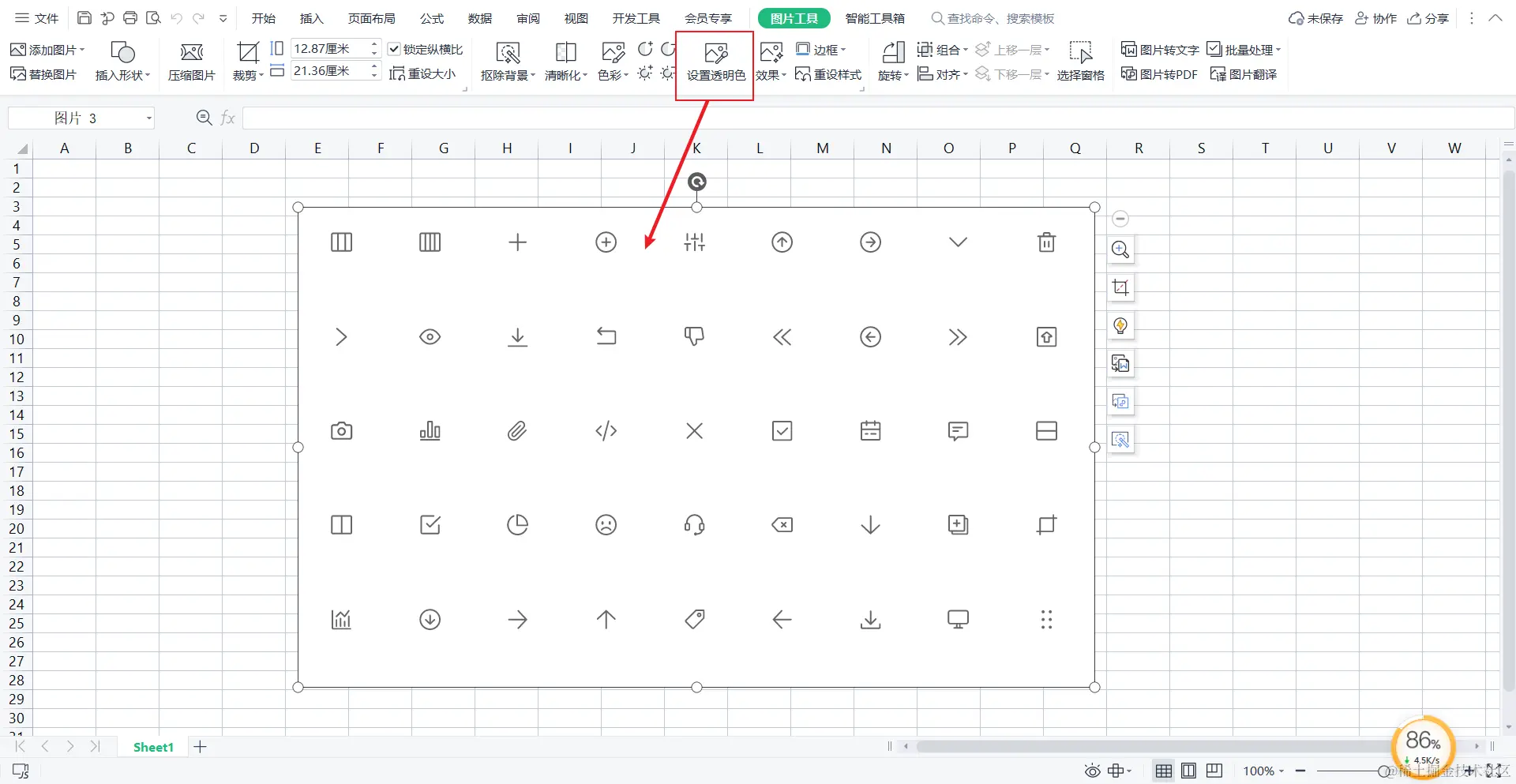Click the Sharpen (清晰化) tool

click(x=566, y=62)
